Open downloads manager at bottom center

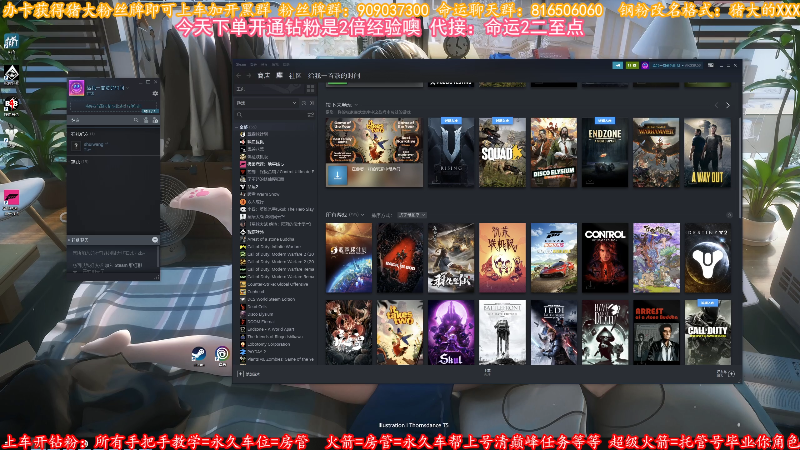(487, 372)
